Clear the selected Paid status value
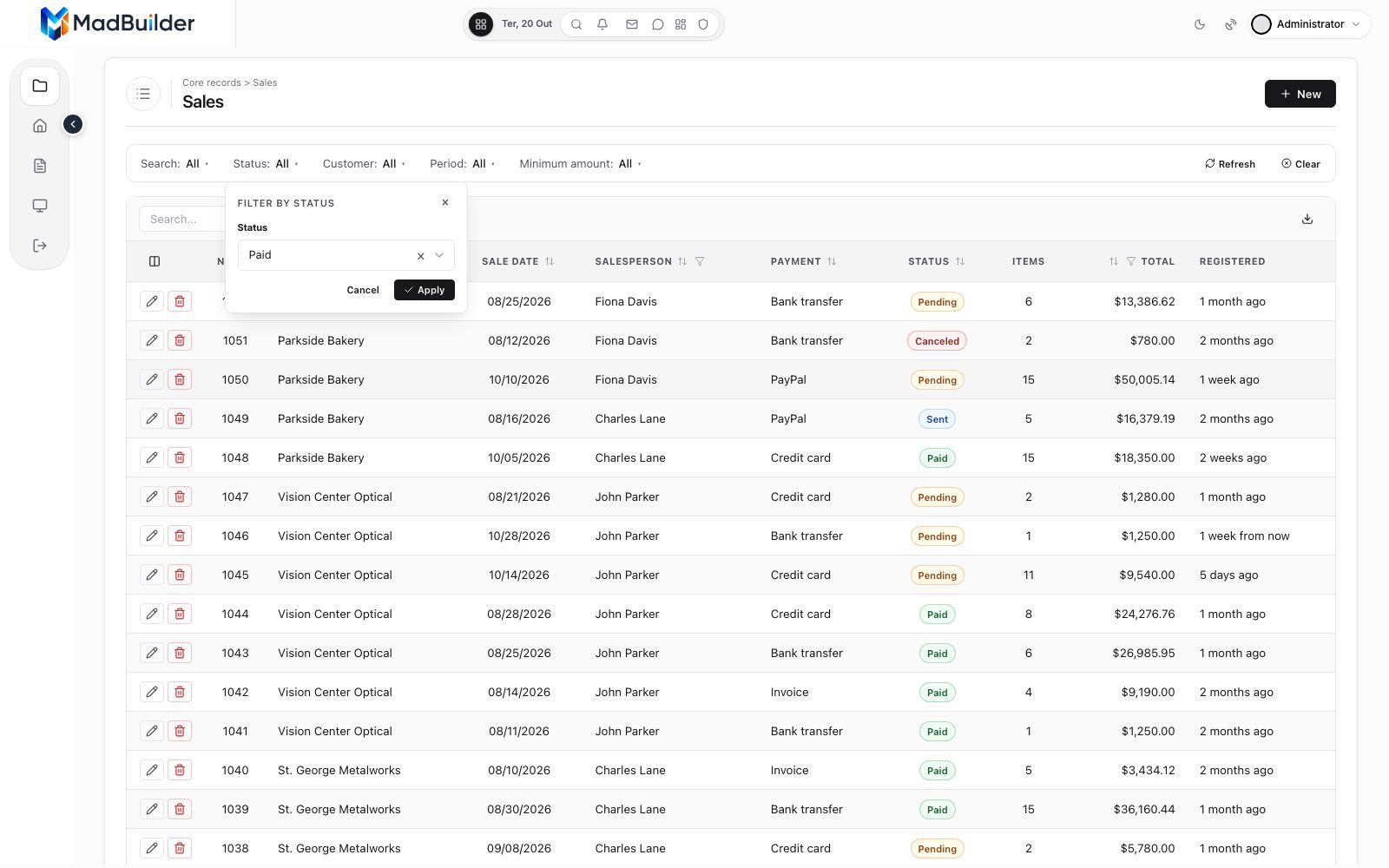The height and width of the screenshot is (868, 1389). coord(421,255)
